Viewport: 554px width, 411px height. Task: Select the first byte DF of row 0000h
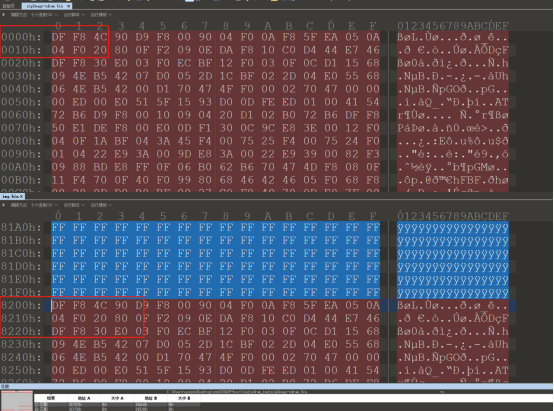58,37
